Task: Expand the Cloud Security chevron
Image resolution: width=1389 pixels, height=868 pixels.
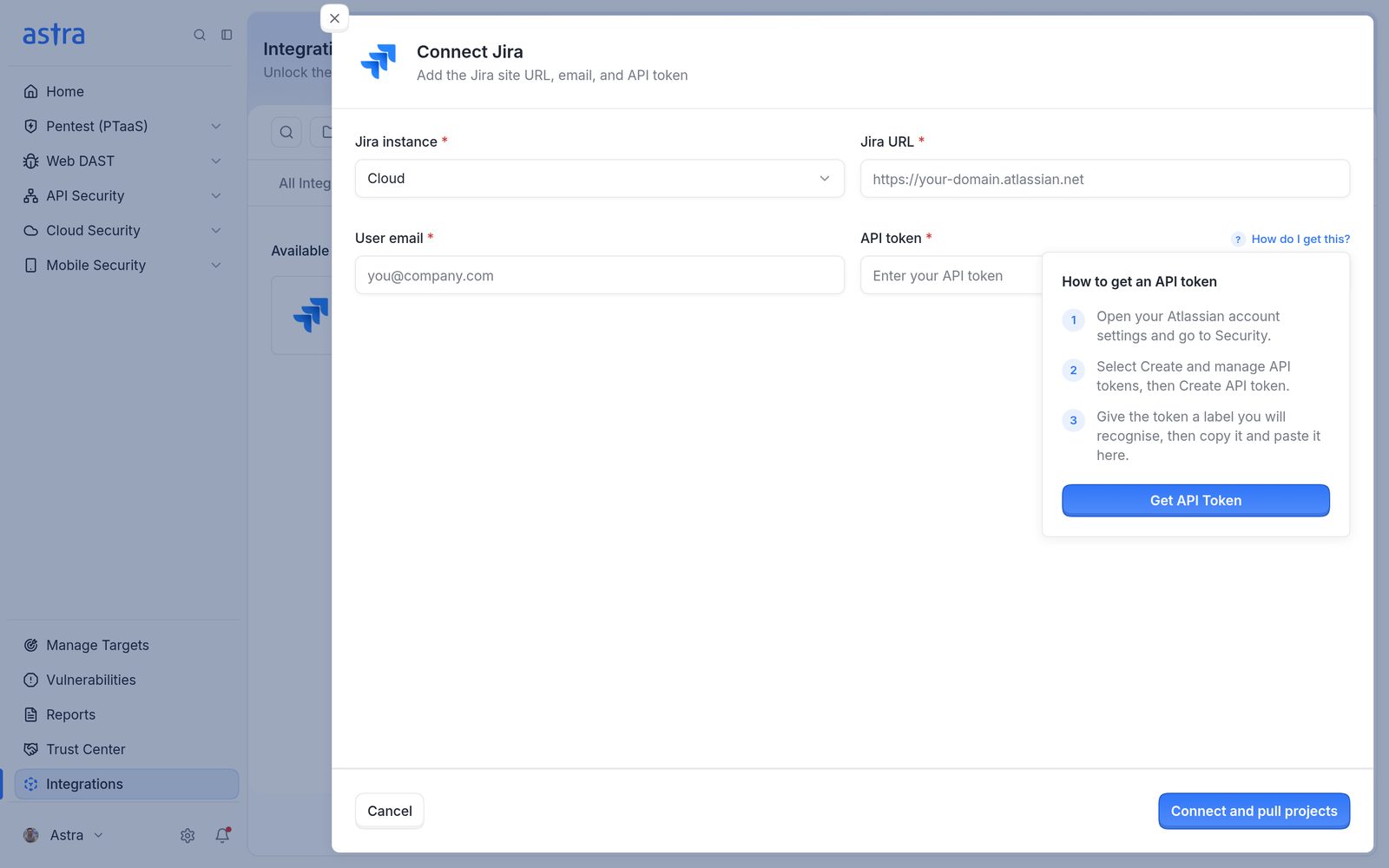Action: coord(216,230)
